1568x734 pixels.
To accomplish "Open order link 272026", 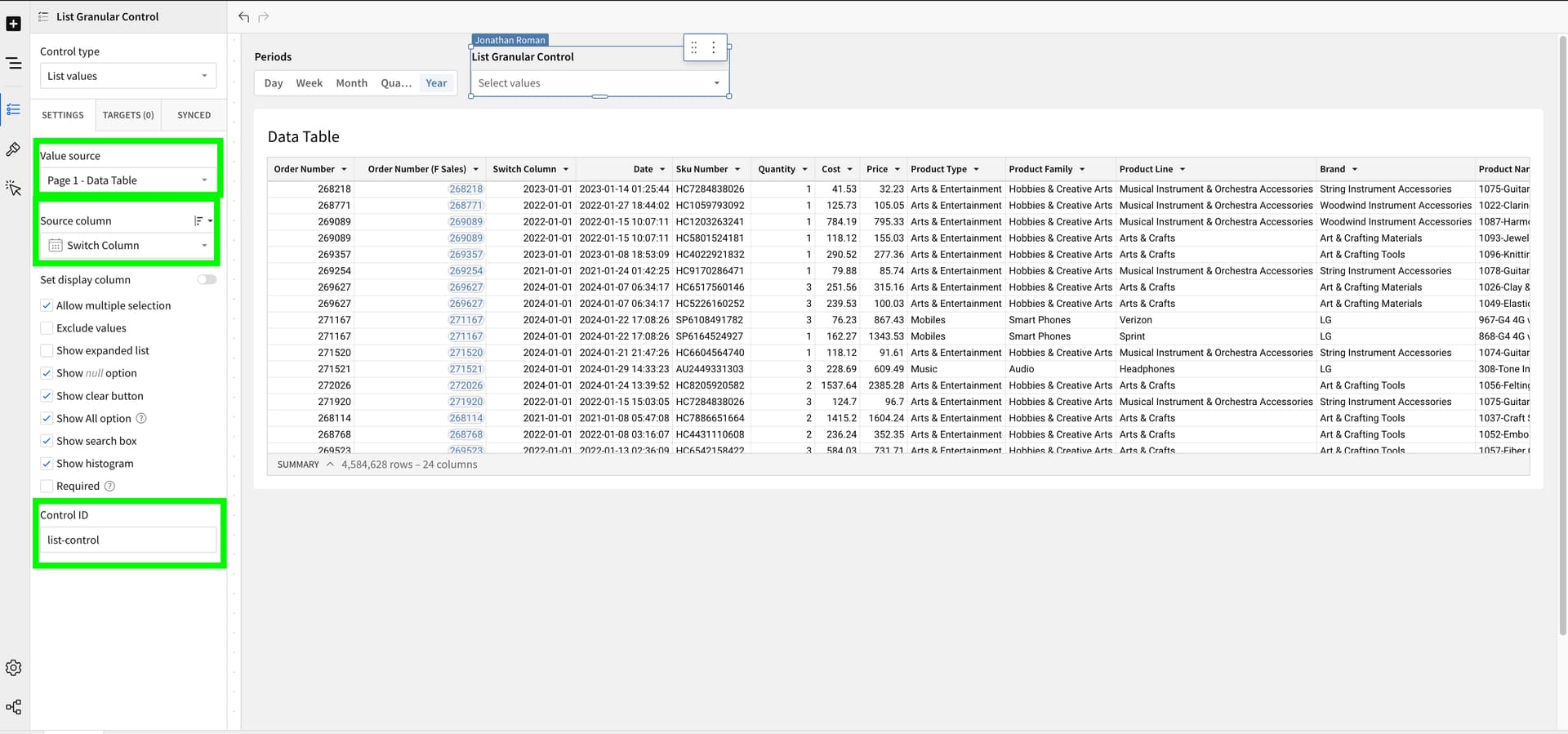I will click(465, 385).
